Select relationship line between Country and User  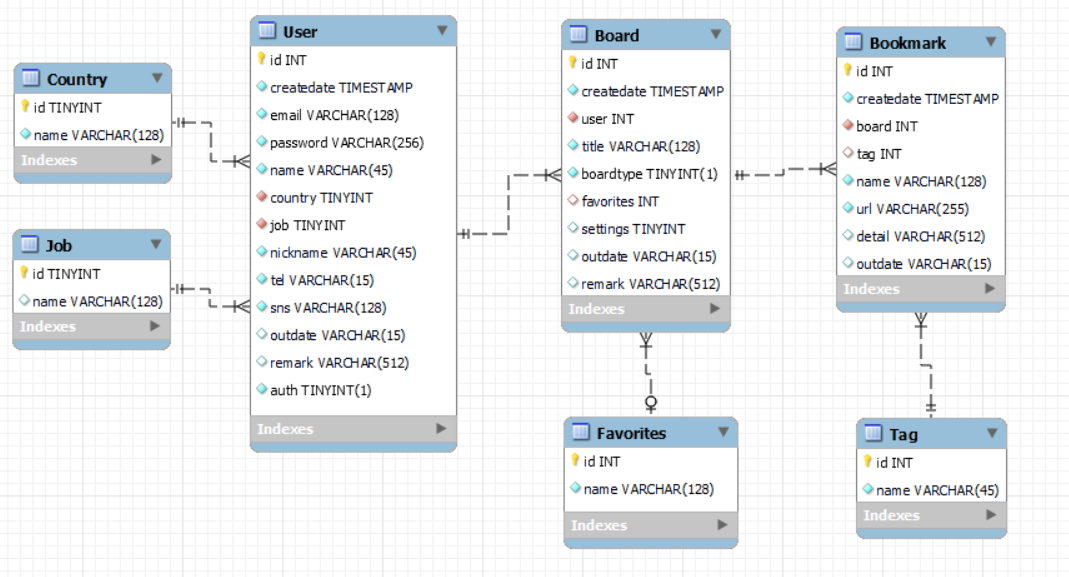tap(211, 142)
